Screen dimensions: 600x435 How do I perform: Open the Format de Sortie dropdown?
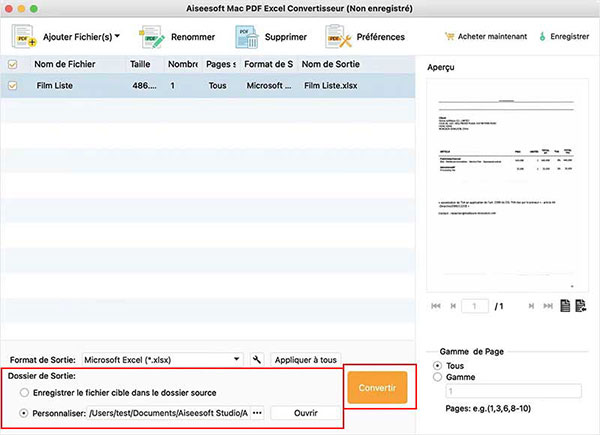(163, 360)
